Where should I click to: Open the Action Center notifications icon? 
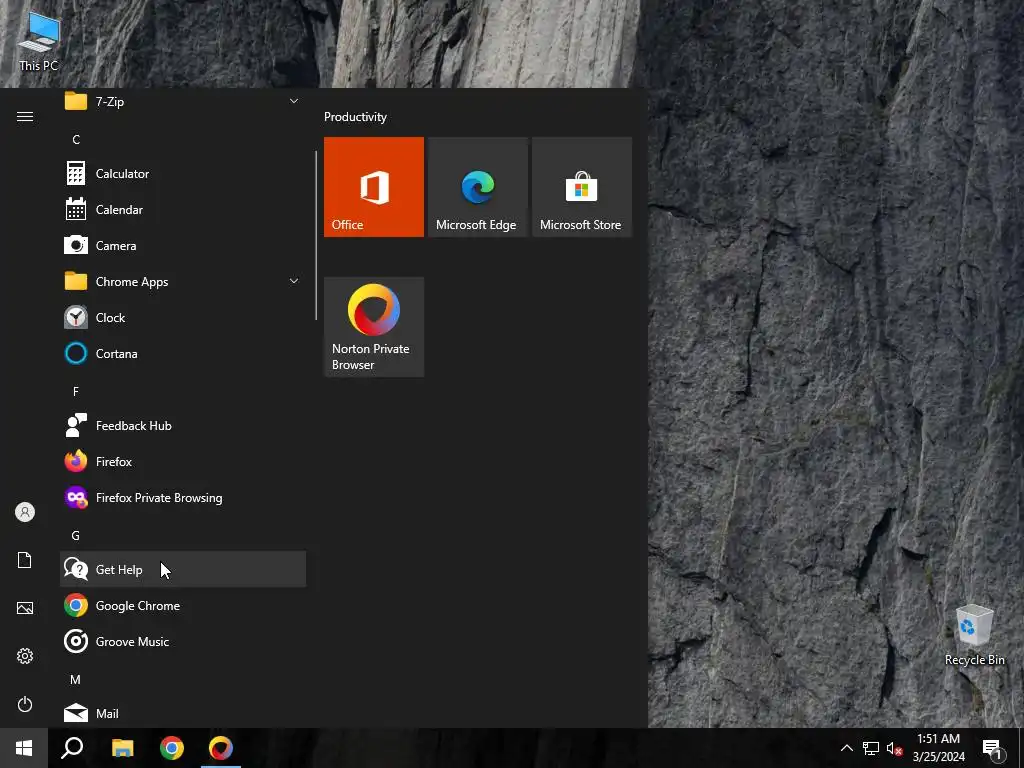coord(993,748)
